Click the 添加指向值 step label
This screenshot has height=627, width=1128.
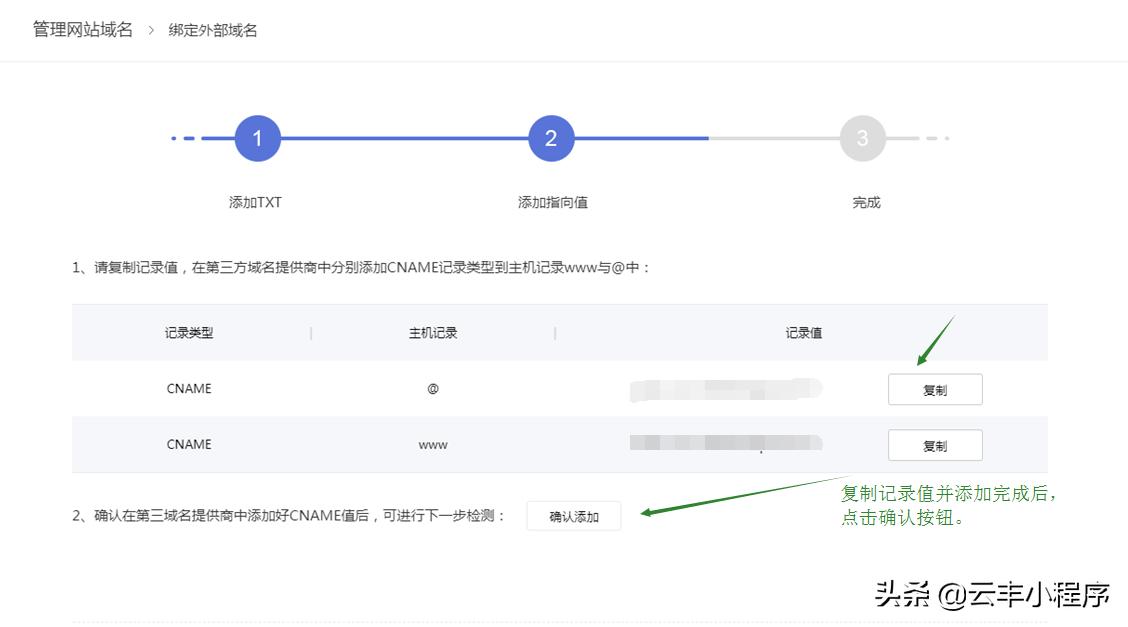pos(550,202)
